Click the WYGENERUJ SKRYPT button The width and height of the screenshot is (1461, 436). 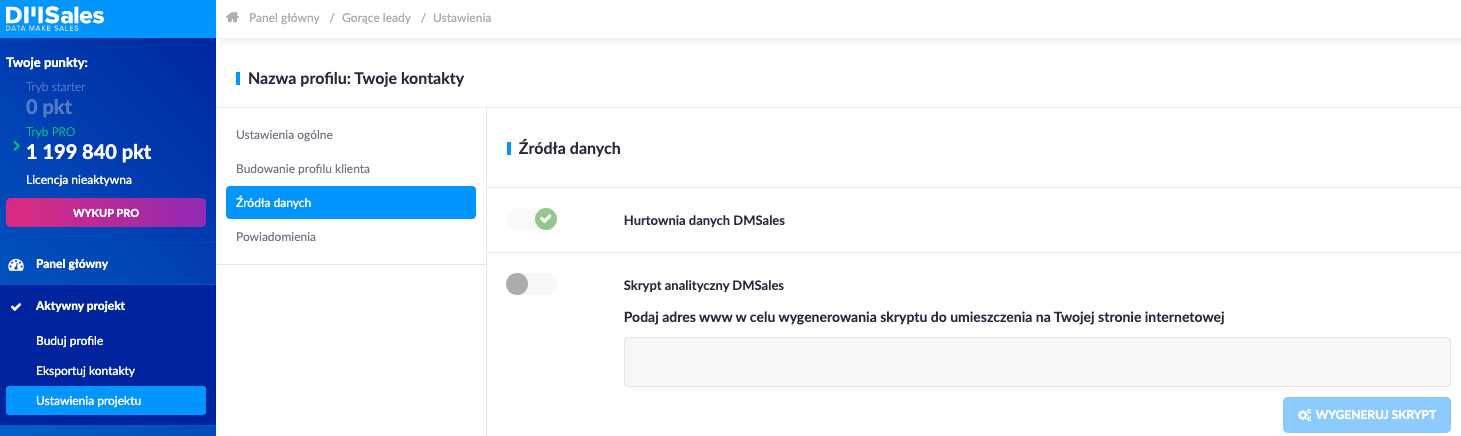coord(1367,414)
